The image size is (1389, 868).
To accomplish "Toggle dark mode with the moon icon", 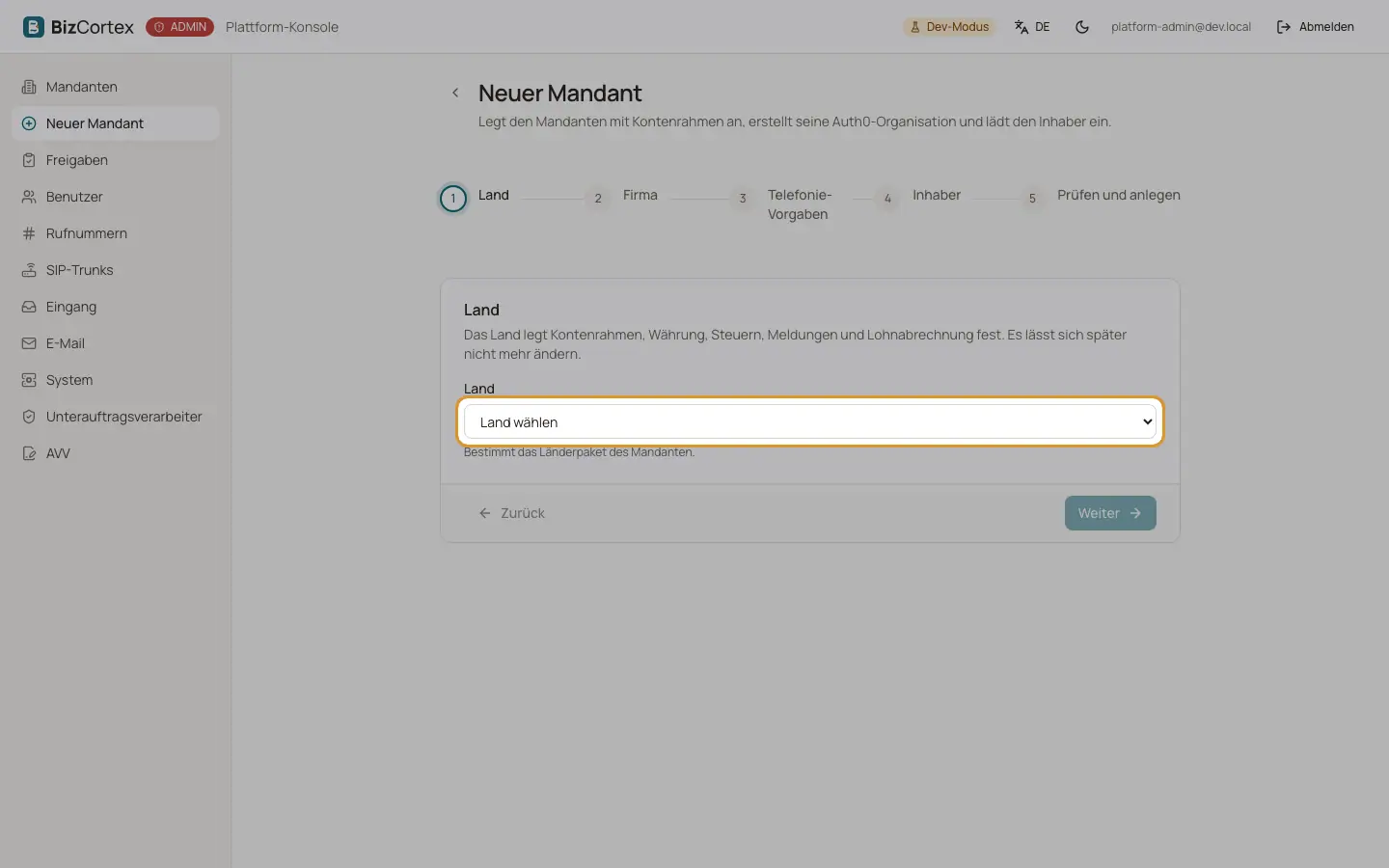I will click(1082, 27).
